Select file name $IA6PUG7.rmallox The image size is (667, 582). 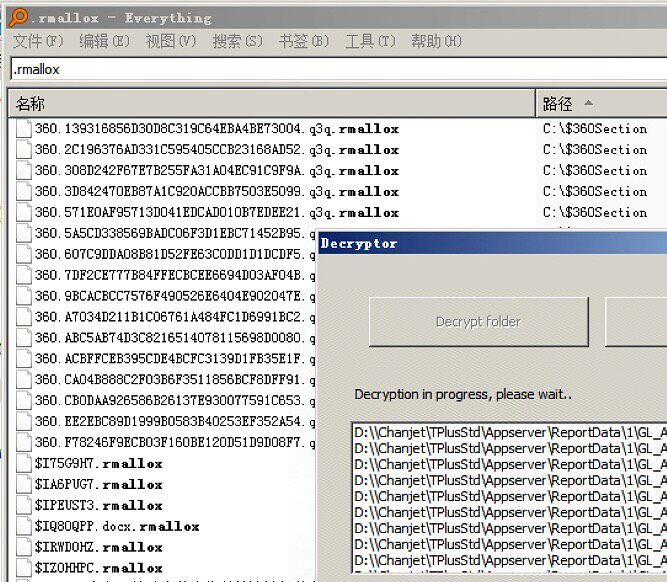pos(99,484)
